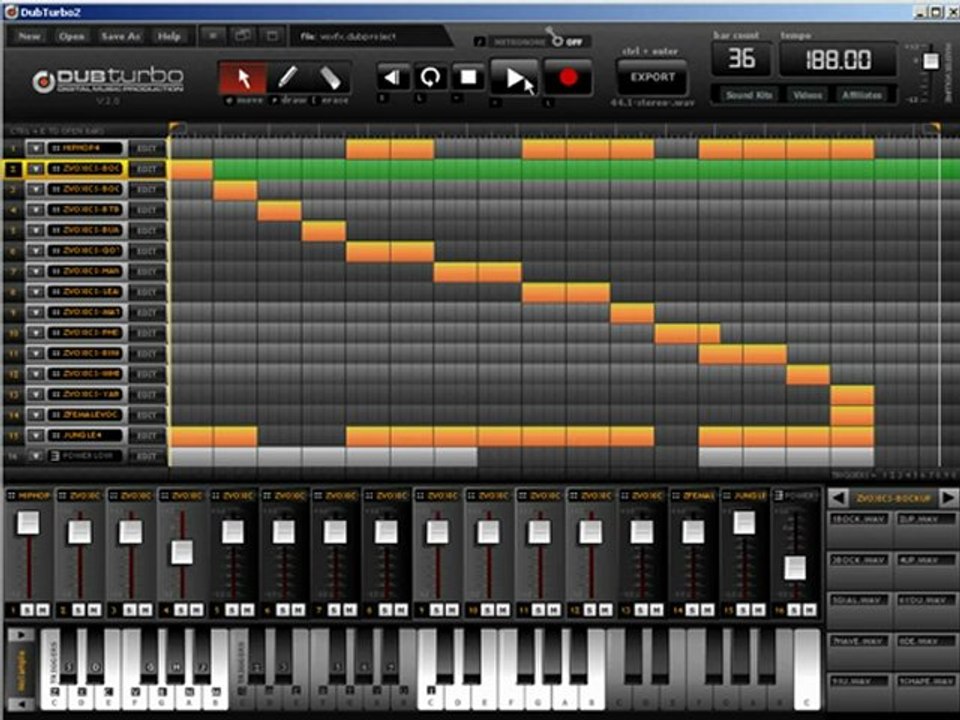This screenshot has height=720, width=960.
Task: Open the Help menu
Action: point(169,36)
